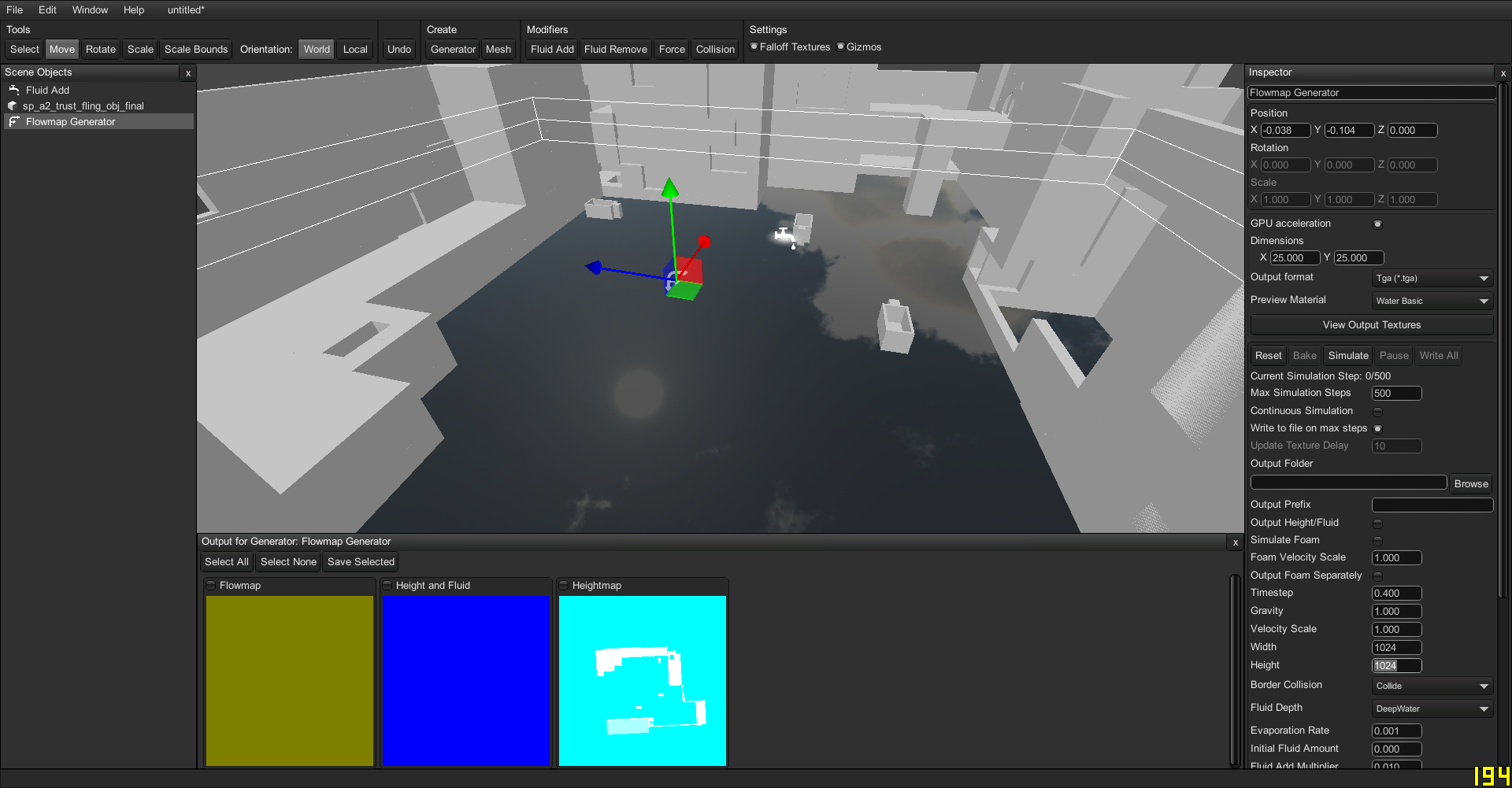Open the Edit menu

(x=47, y=10)
